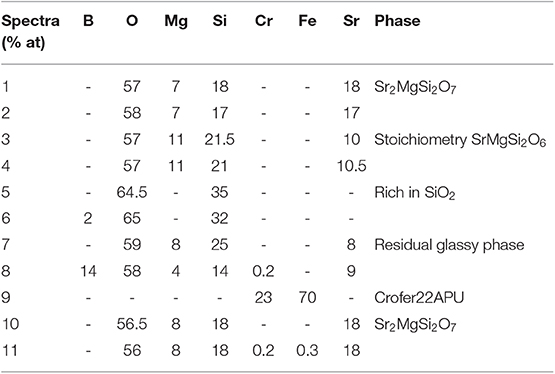Click the Sr column header

point(351,21)
